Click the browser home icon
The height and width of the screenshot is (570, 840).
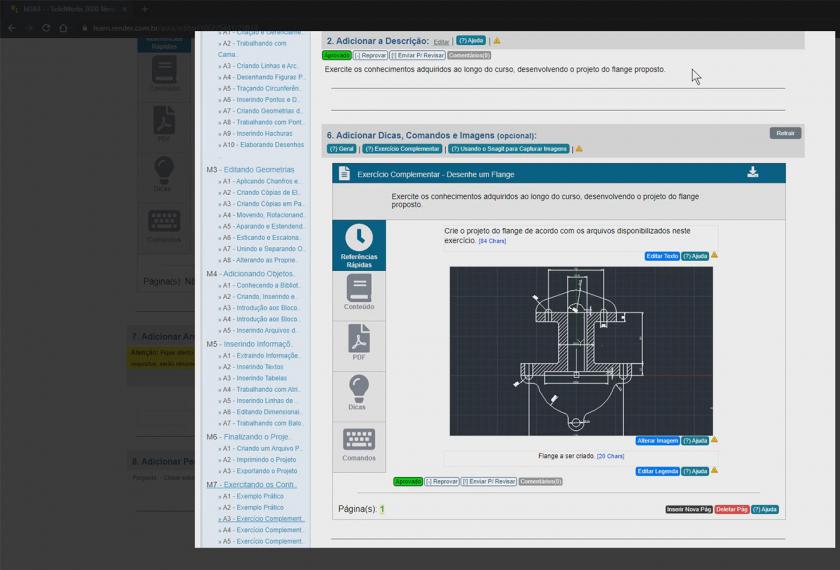click(63, 28)
